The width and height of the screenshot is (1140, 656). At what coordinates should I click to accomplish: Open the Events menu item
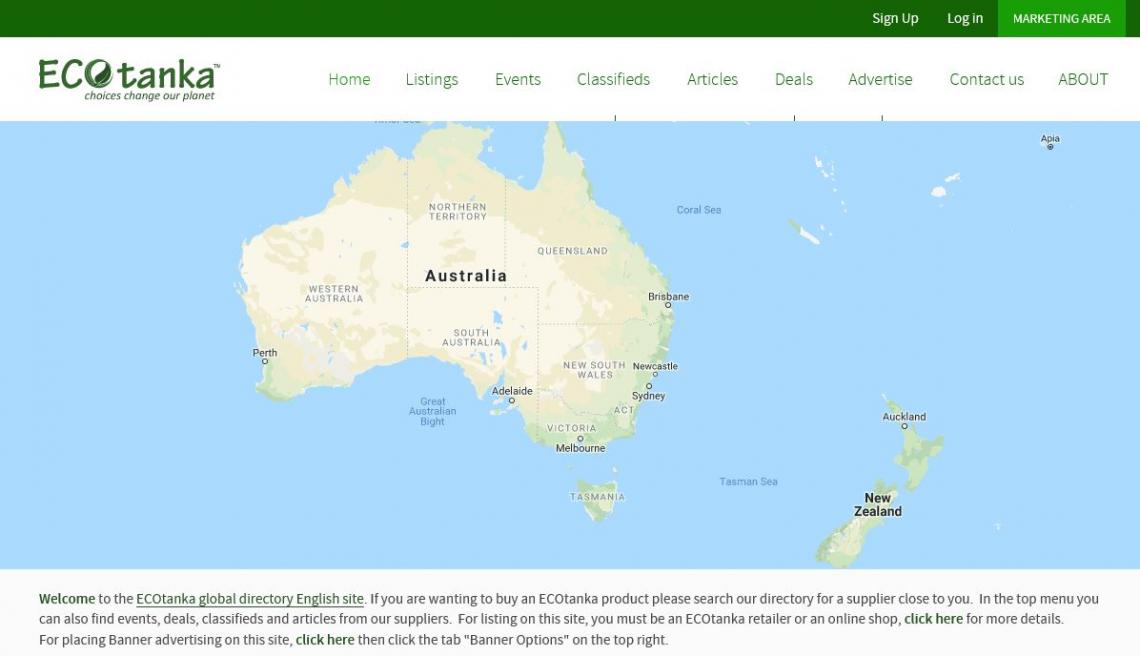click(x=518, y=79)
